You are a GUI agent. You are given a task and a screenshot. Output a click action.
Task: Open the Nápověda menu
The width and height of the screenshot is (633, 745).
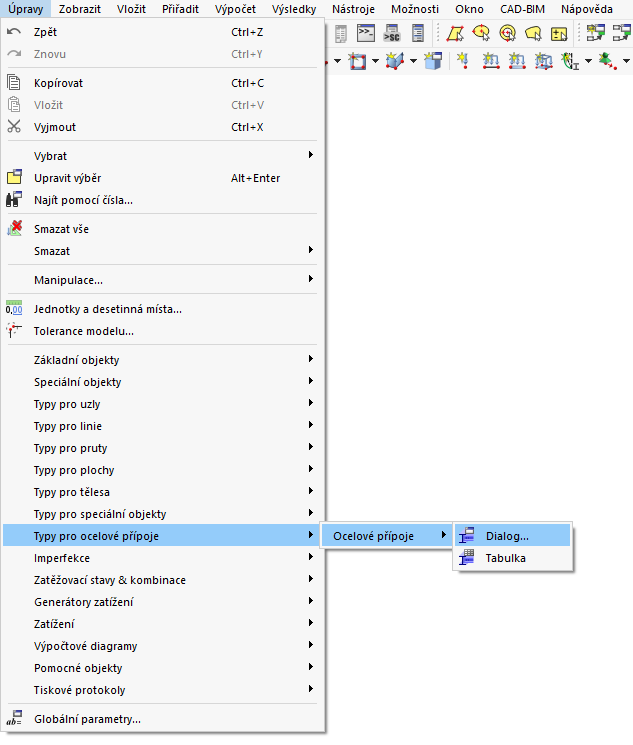point(586,9)
